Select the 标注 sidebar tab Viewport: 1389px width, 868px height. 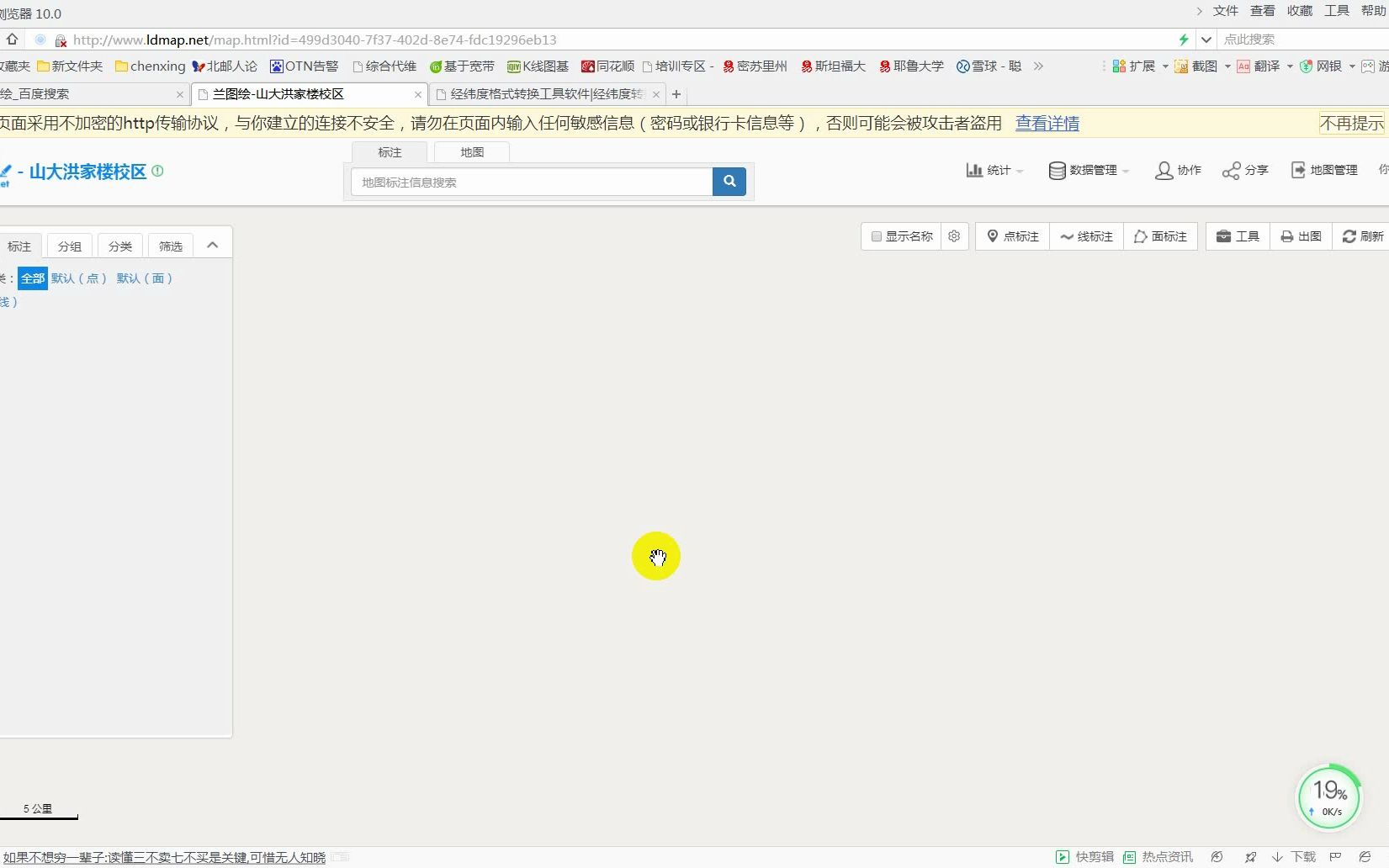click(19, 246)
